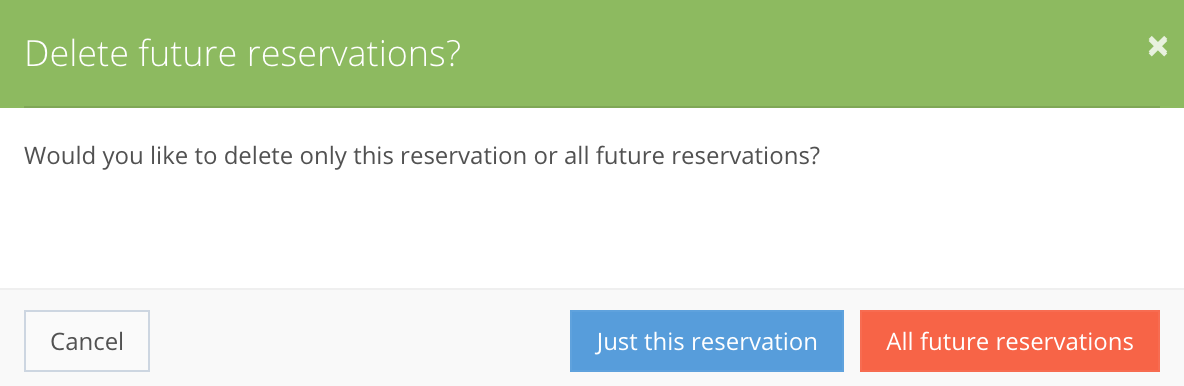This screenshot has width=1184, height=386.
Task: Dismiss the delete reservations dialog via X
Action: pos(1157,47)
